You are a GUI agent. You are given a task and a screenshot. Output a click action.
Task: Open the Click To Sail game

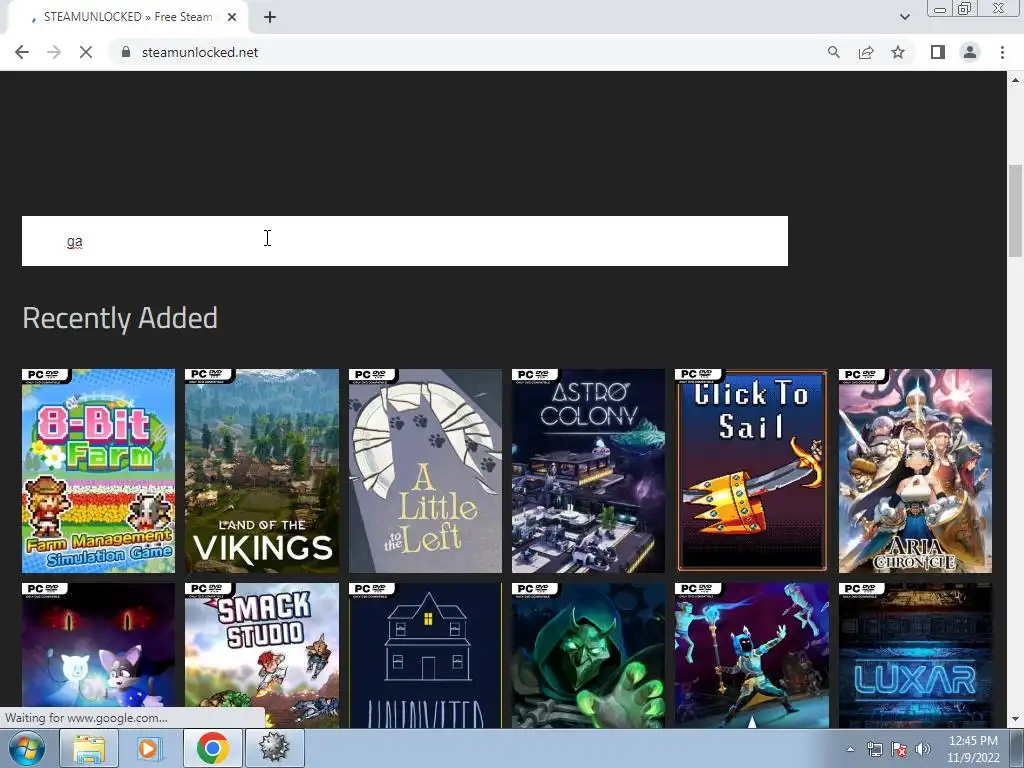coord(752,471)
